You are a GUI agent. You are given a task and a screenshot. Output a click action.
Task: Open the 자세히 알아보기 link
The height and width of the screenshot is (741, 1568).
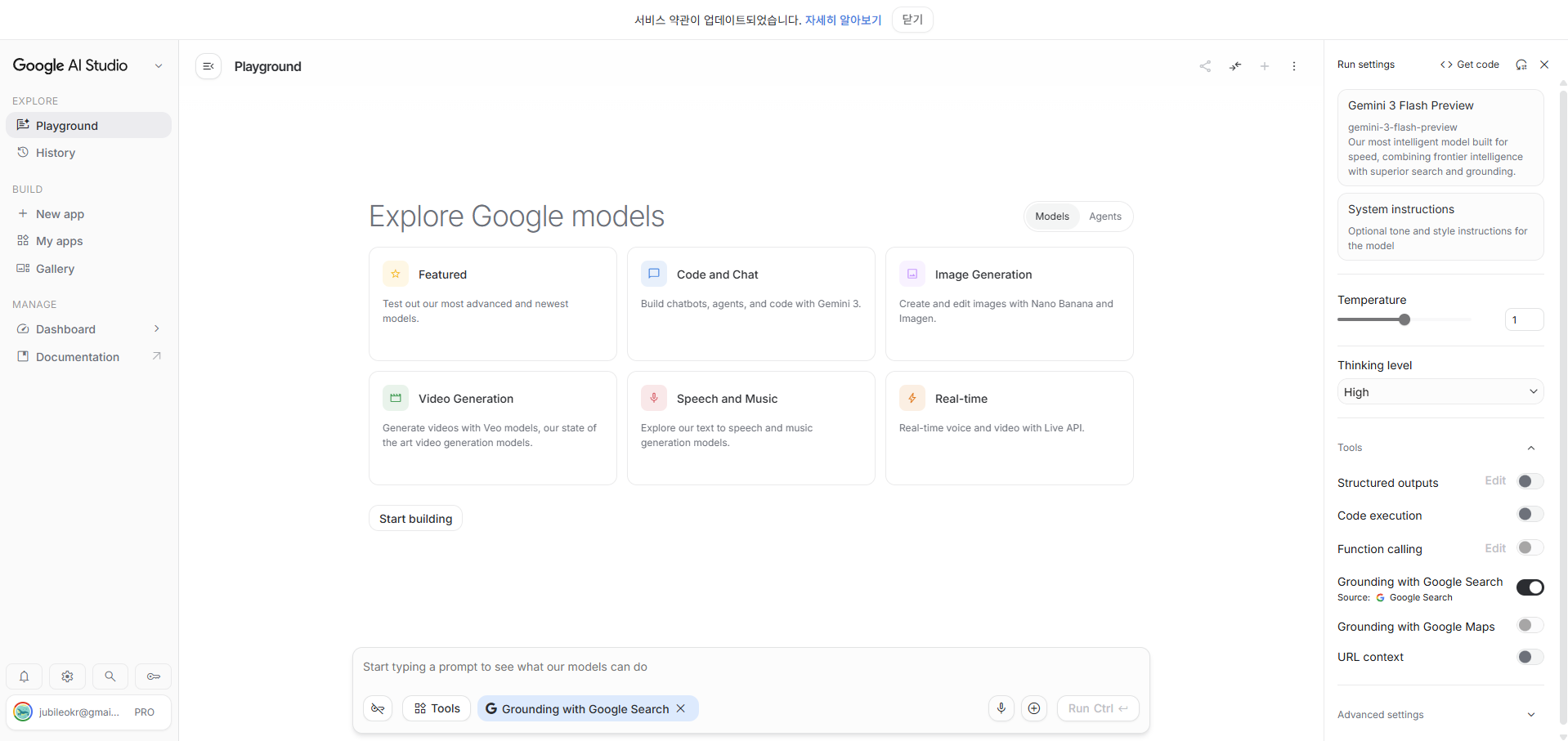click(x=843, y=20)
